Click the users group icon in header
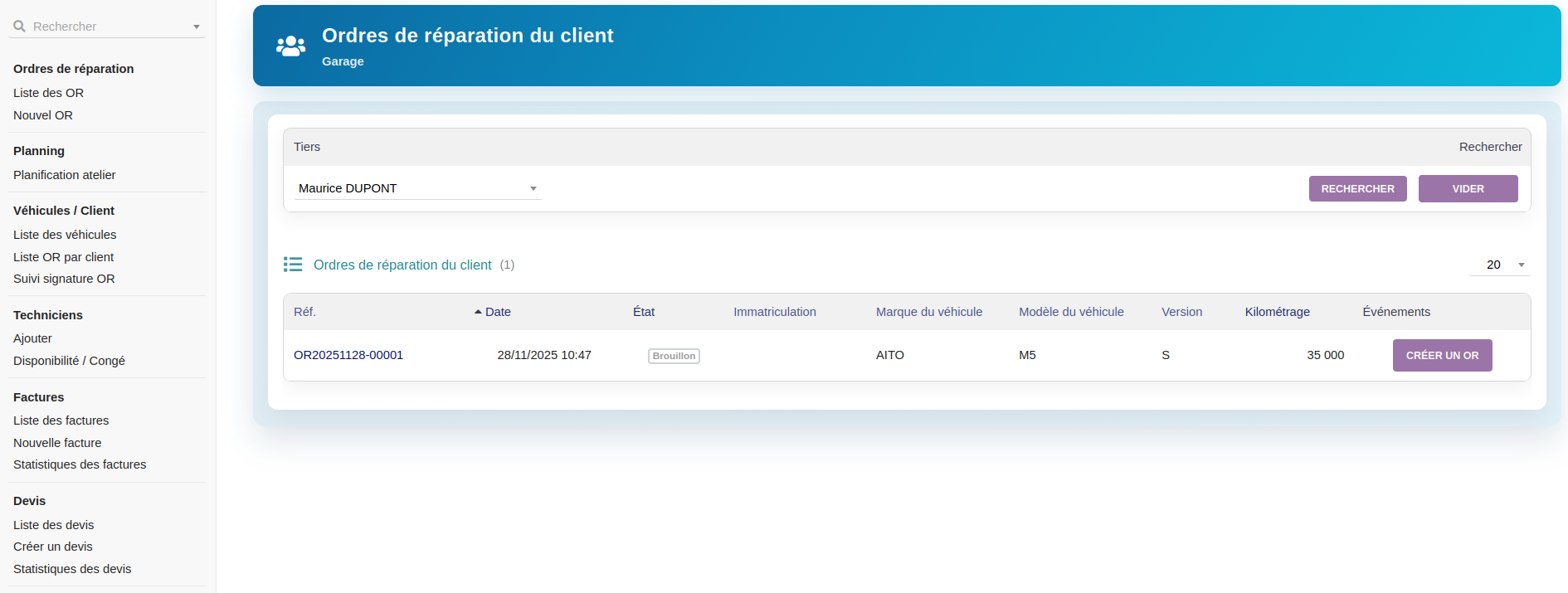The image size is (1568, 593). point(290,46)
